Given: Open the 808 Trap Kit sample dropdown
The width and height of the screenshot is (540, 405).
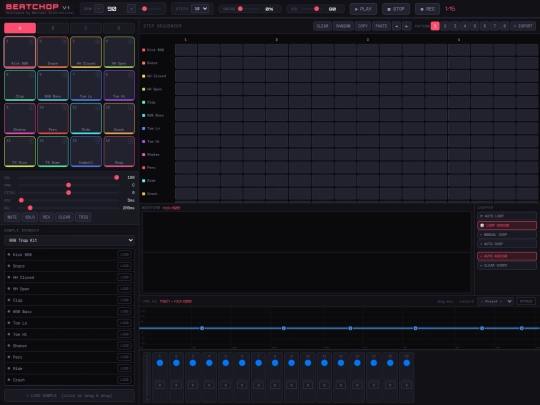Looking at the screenshot, I should click(x=69, y=240).
